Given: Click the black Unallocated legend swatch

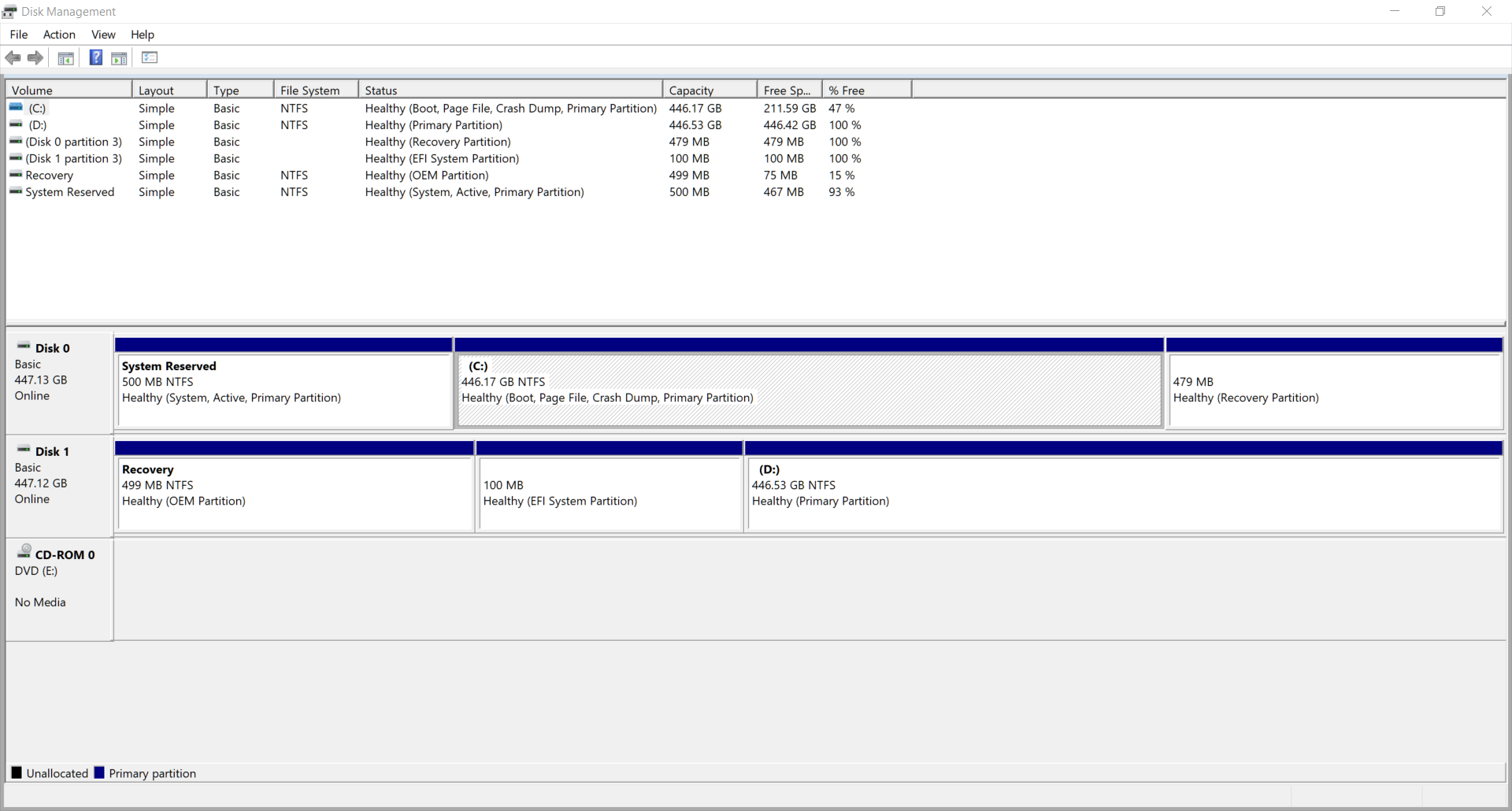Looking at the screenshot, I should (17, 772).
